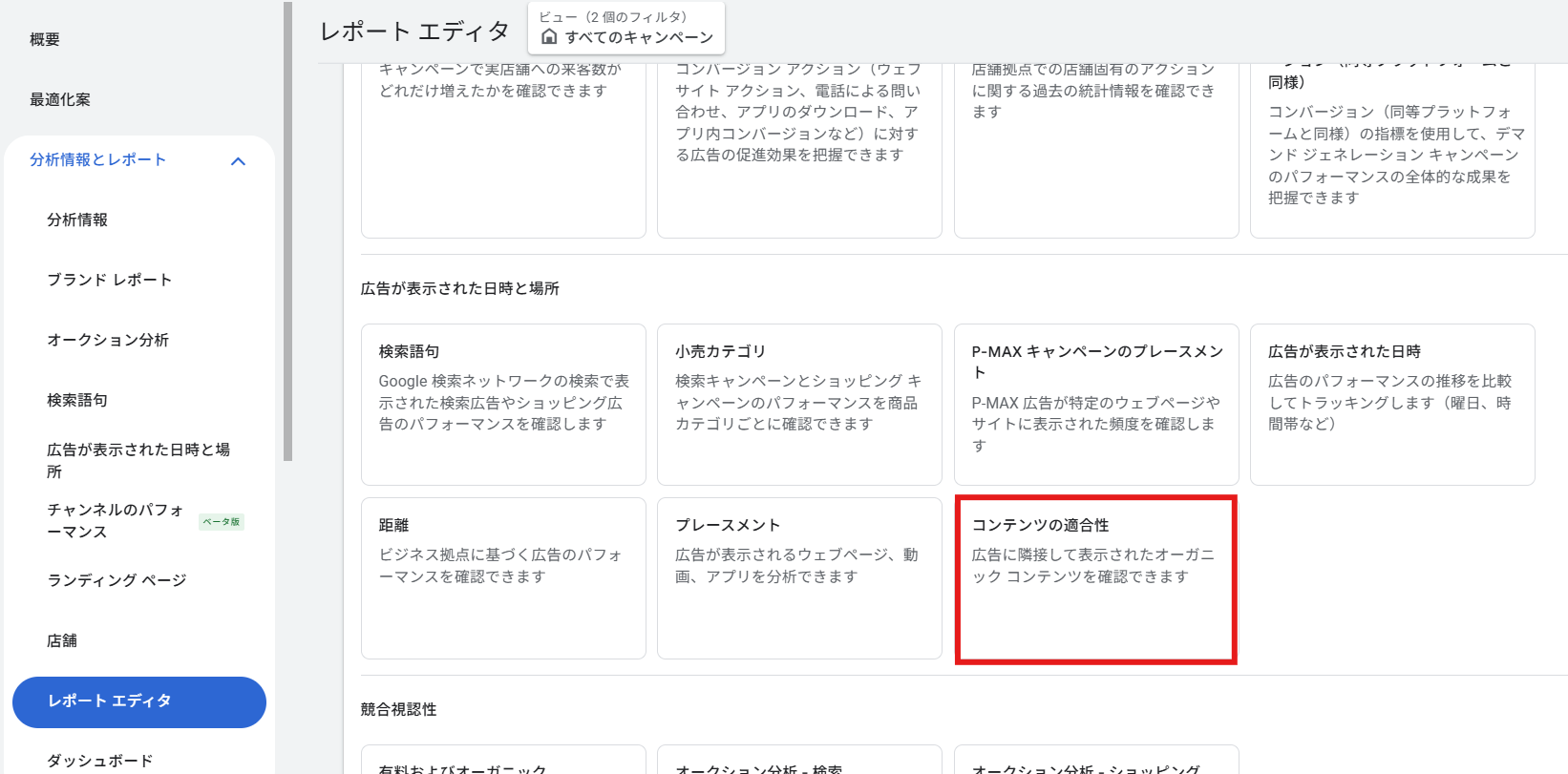Open the コンバージョン アクション description card
Viewport: 1568px width, 774px height.
click(x=799, y=151)
